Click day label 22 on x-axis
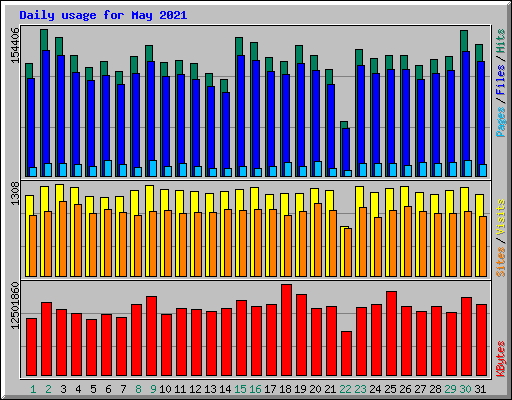The height and width of the screenshot is (400, 512). pyautogui.click(x=345, y=389)
